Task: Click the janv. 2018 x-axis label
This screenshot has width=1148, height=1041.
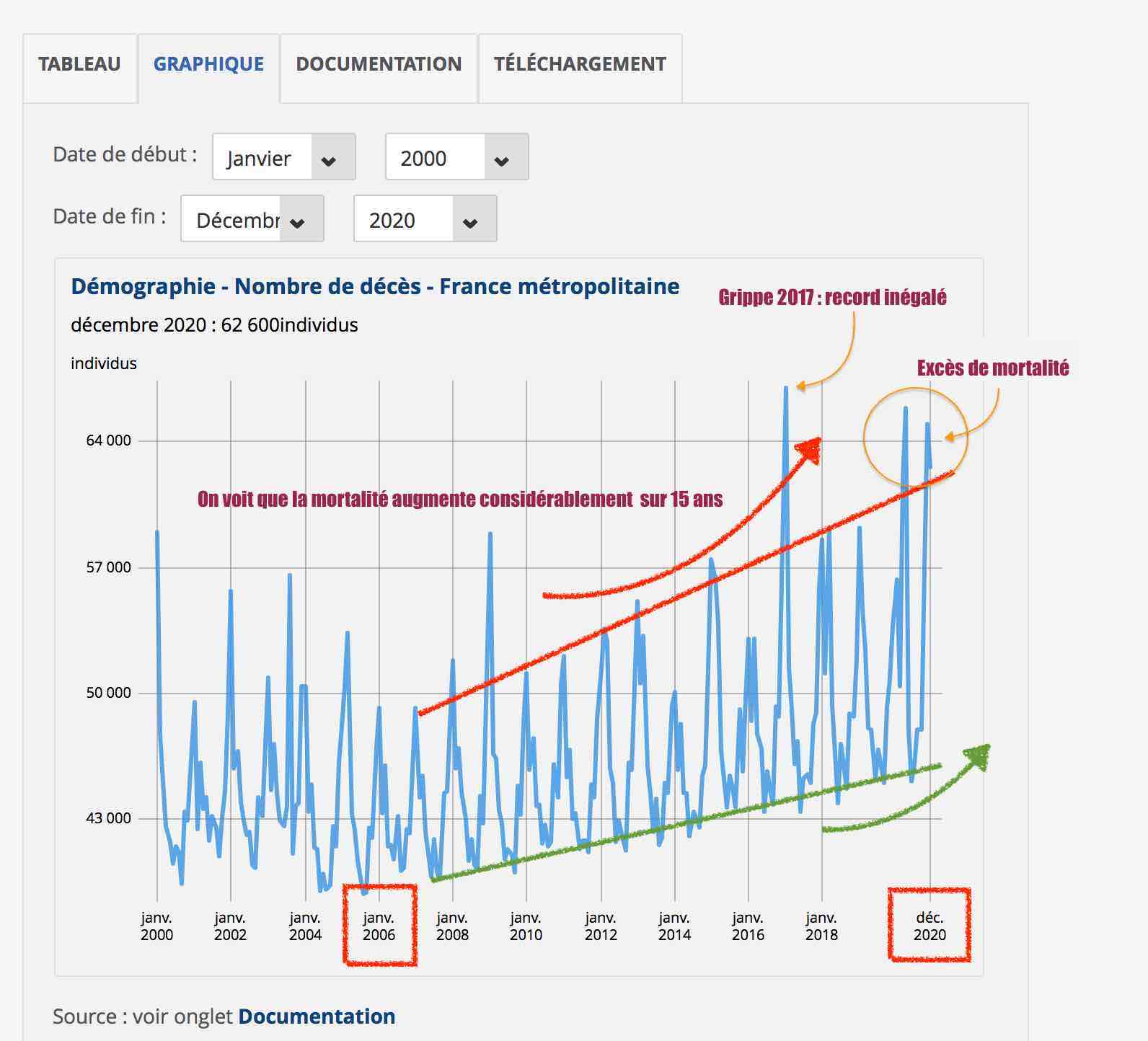Action: point(822,926)
